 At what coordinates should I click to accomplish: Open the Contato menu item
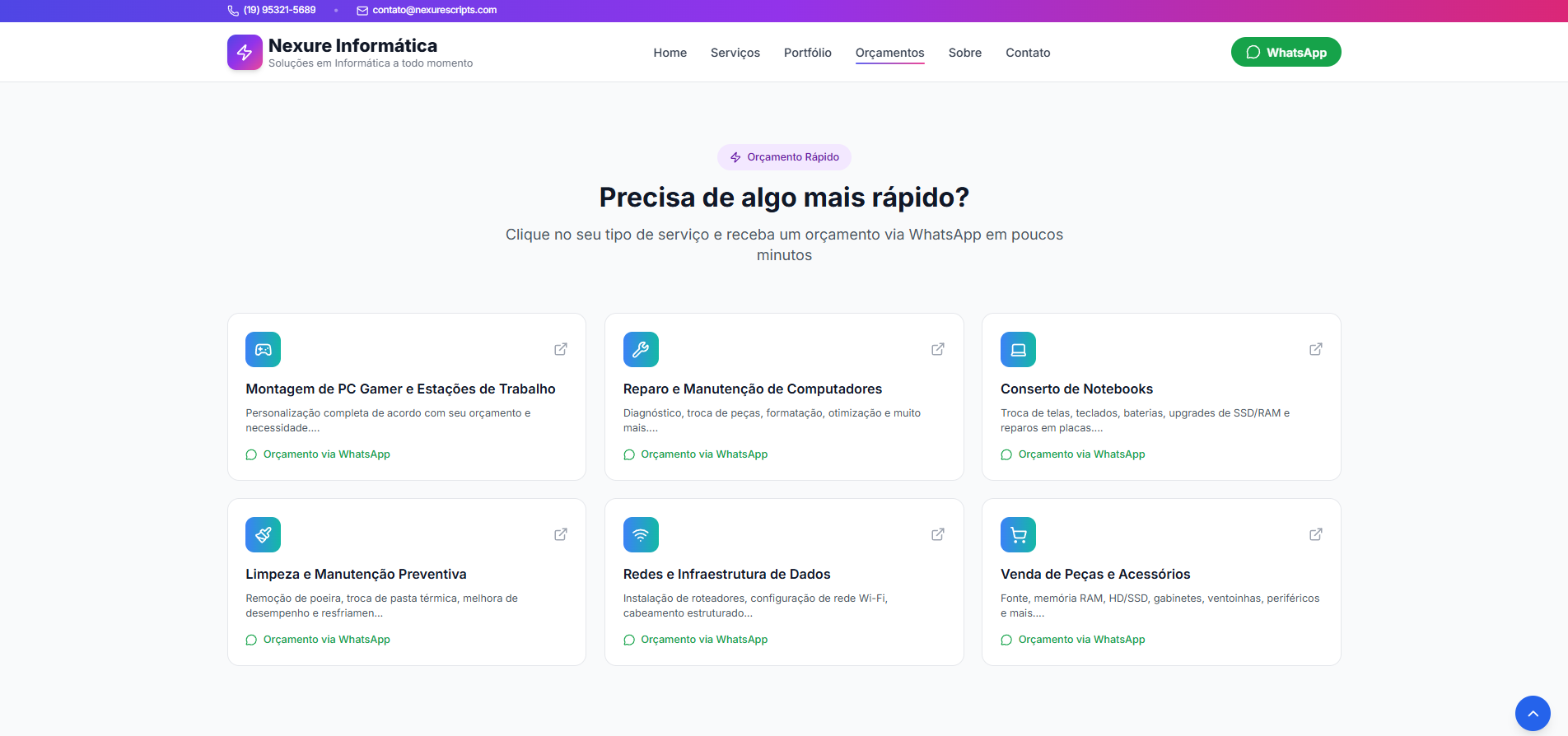(1028, 53)
